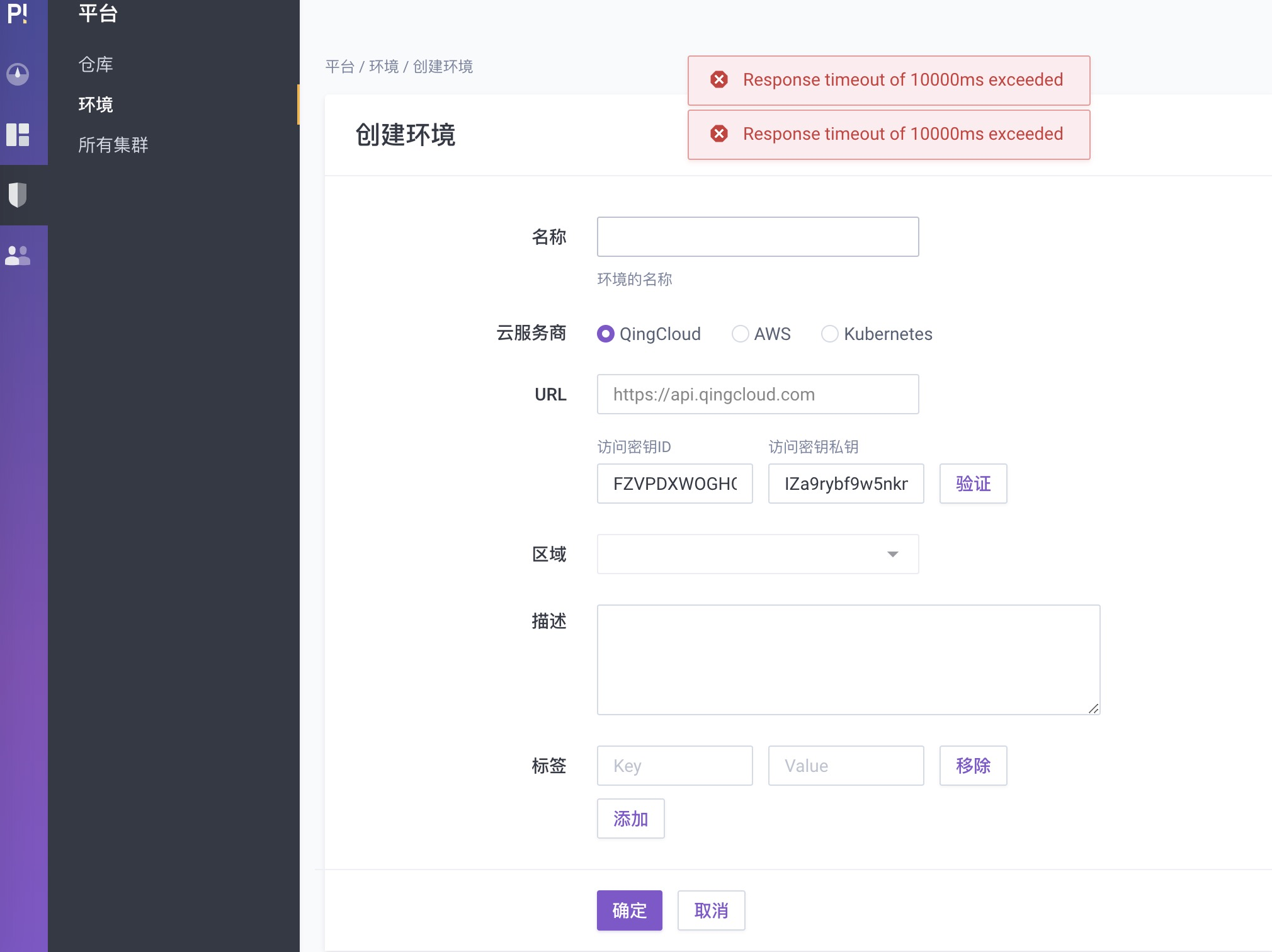
Task: Click the 验证 verify button
Action: tap(972, 484)
